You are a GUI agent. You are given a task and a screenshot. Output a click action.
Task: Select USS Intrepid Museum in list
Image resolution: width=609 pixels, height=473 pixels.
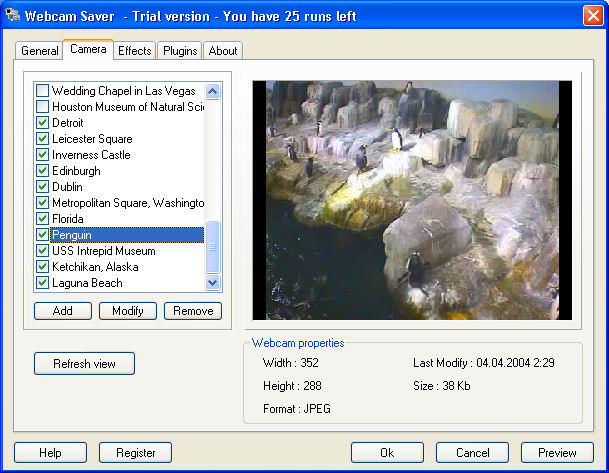pos(103,251)
